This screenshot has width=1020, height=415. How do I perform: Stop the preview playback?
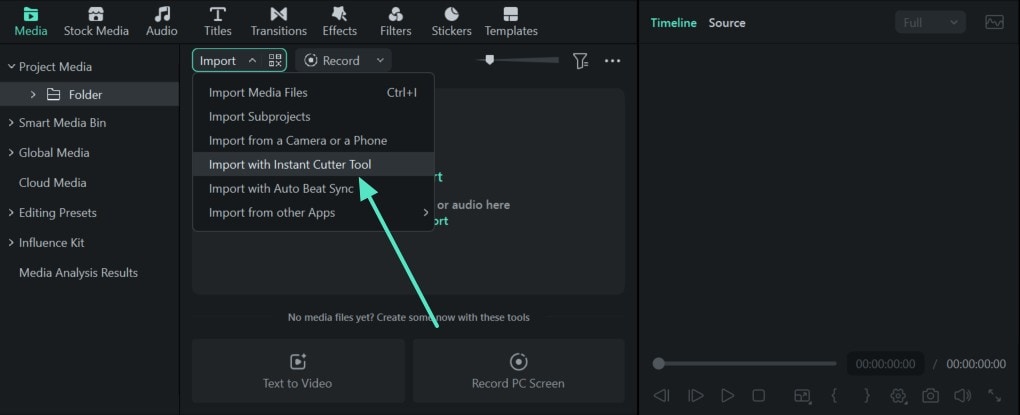pyautogui.click(x=758, y=395)
